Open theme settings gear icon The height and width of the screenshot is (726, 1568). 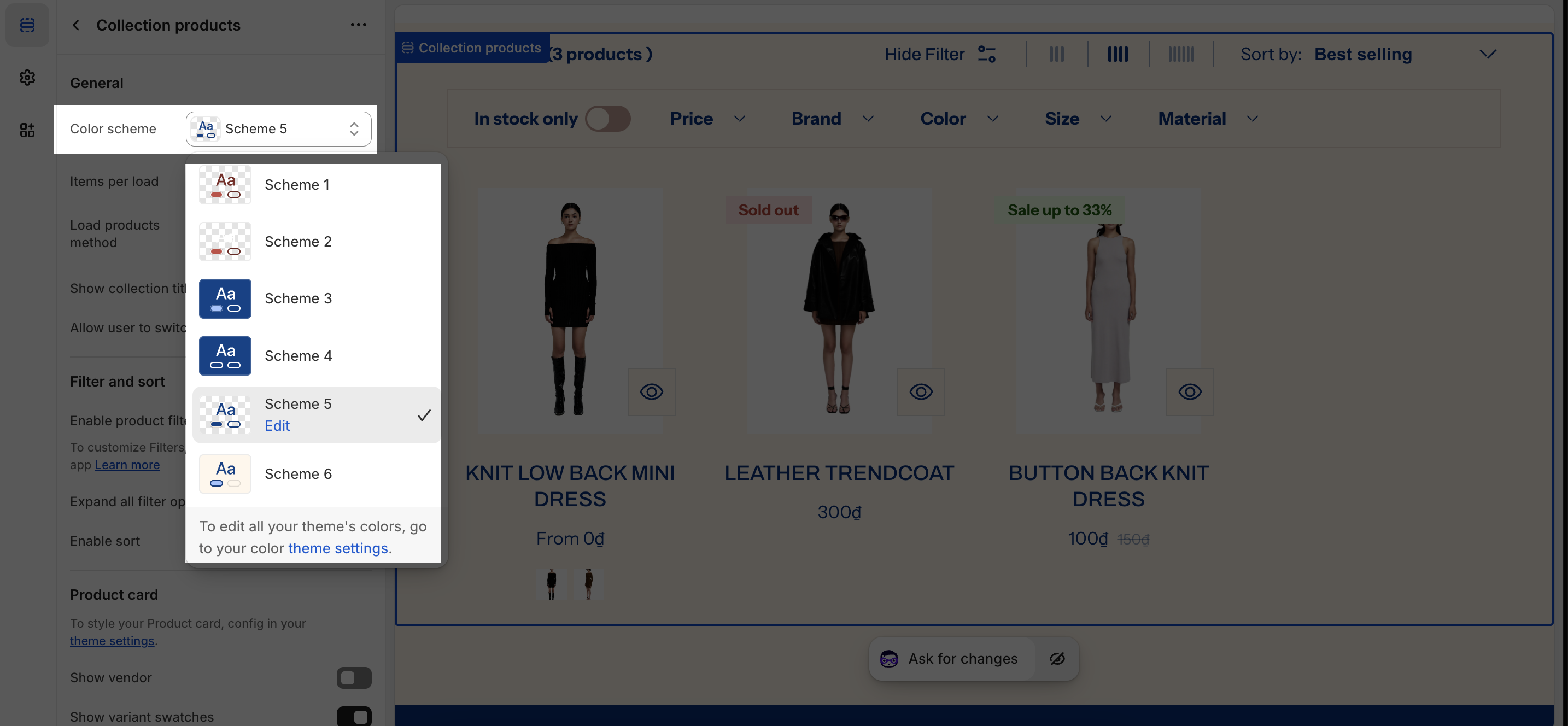pyautogui.click(x=27, y=77)
